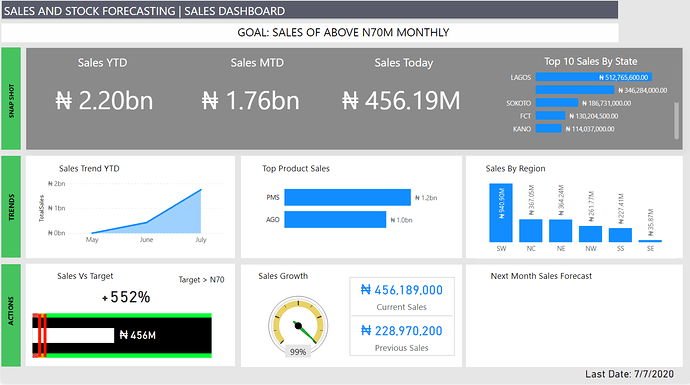The width and height of the screenshot is (690, 385).
Task: Click the SOKOTO sales bar
Action: click(x=557, y=103)
